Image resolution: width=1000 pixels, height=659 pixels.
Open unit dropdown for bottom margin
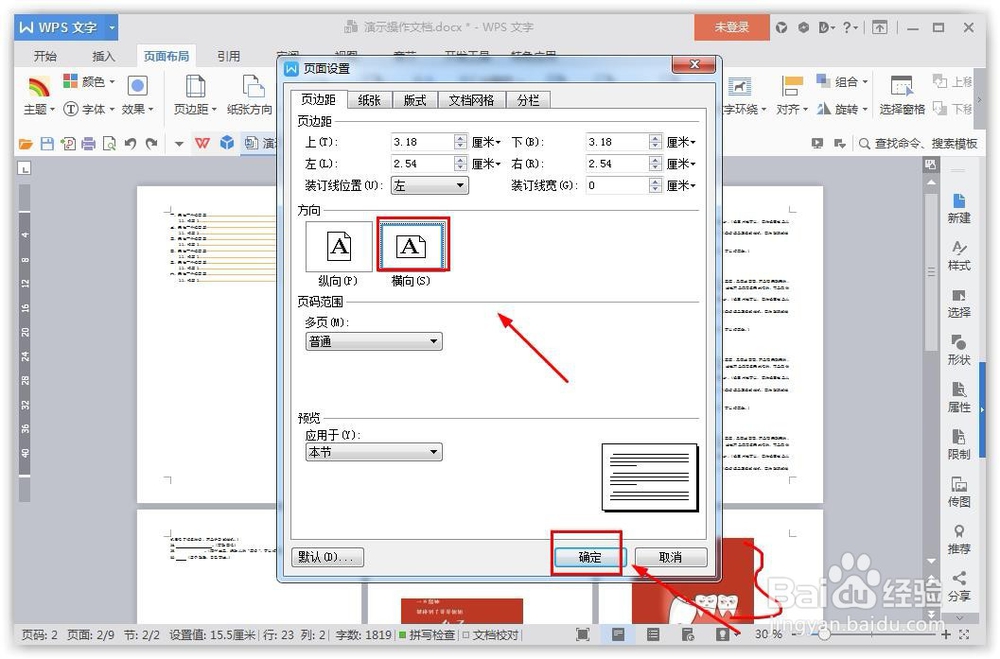click(681, 142)
